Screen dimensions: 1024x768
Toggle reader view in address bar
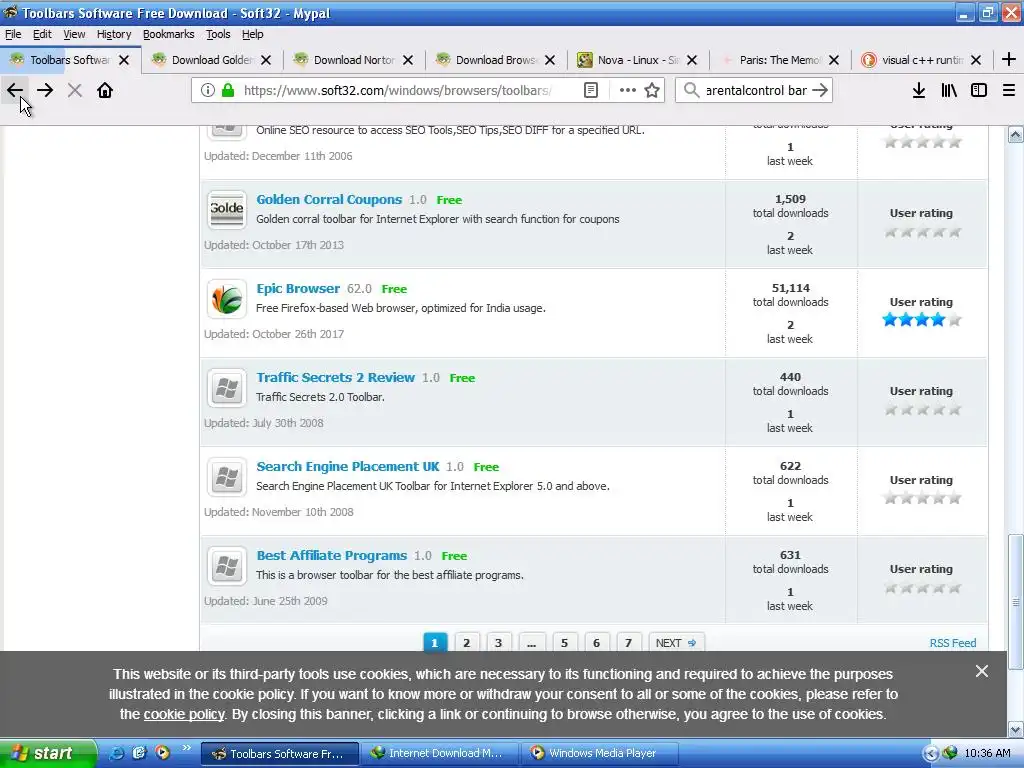591,90
